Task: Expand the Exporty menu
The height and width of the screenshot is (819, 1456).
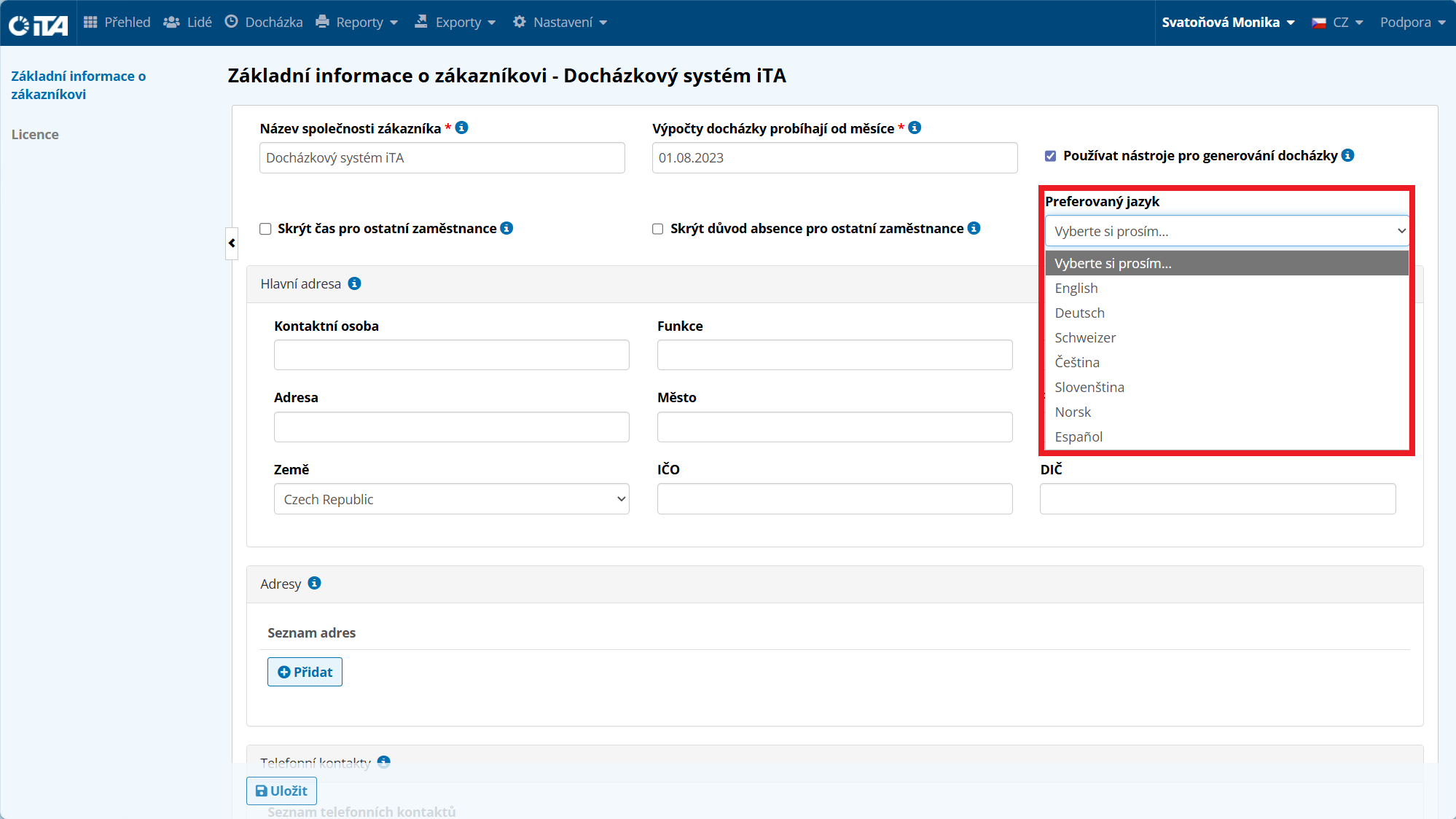Action: click(x=455, y=23)
